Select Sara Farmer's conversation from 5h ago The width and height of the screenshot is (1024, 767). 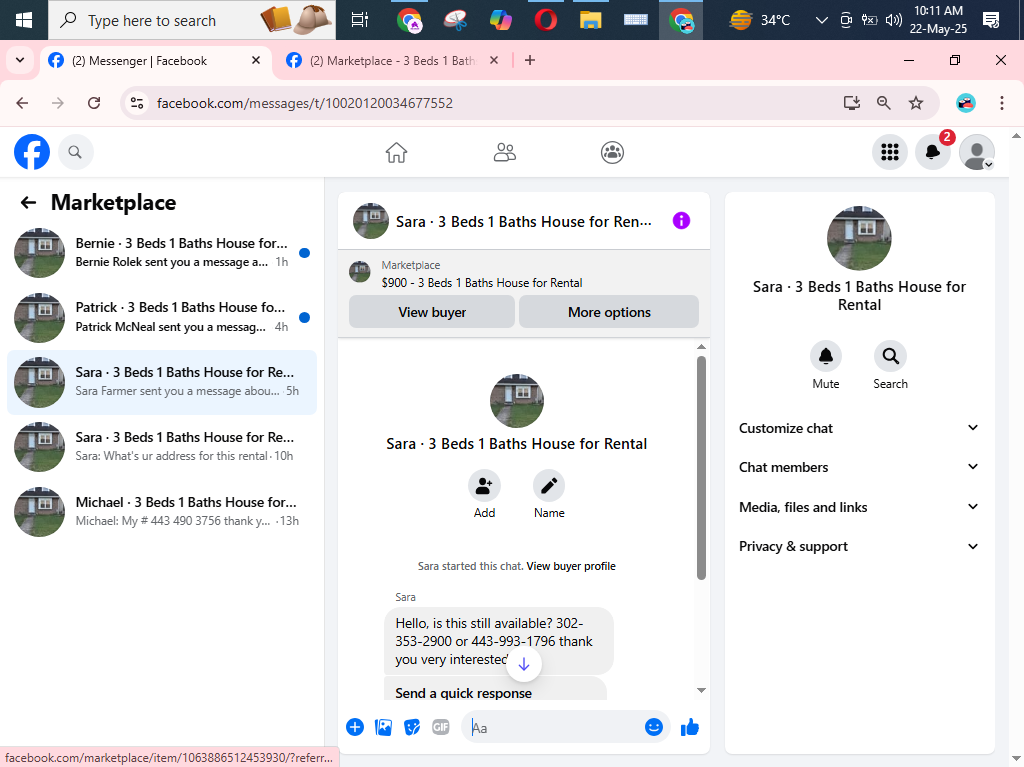162,382
